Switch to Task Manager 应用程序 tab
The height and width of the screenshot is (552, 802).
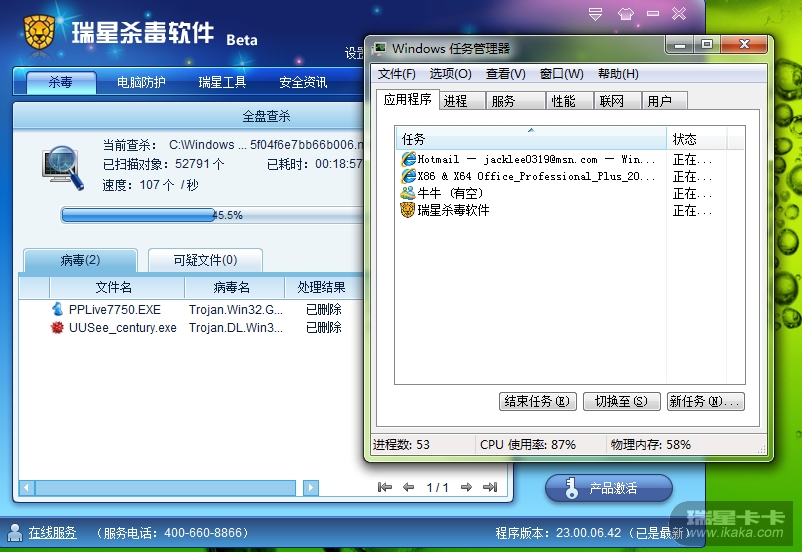pos(407,99)
